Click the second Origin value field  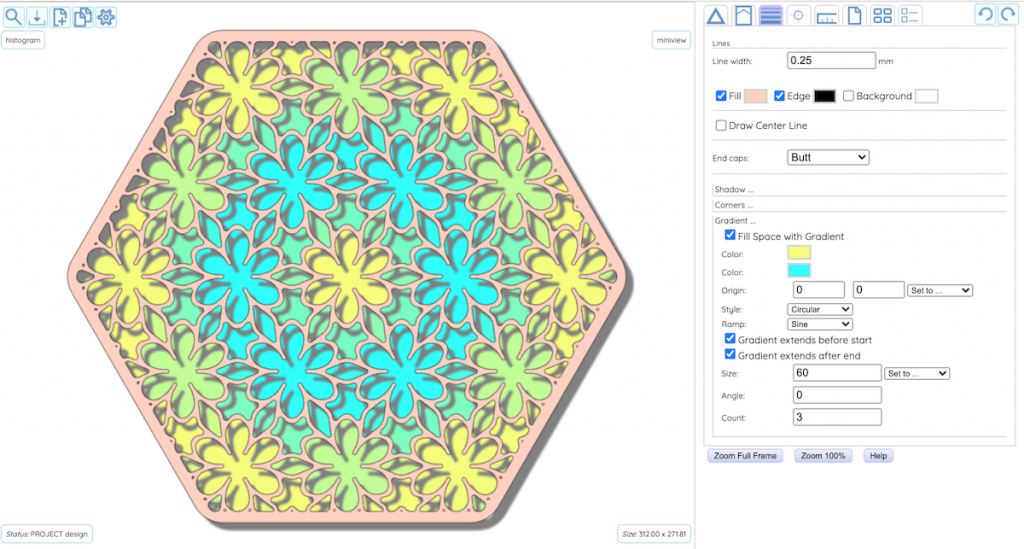878,290
